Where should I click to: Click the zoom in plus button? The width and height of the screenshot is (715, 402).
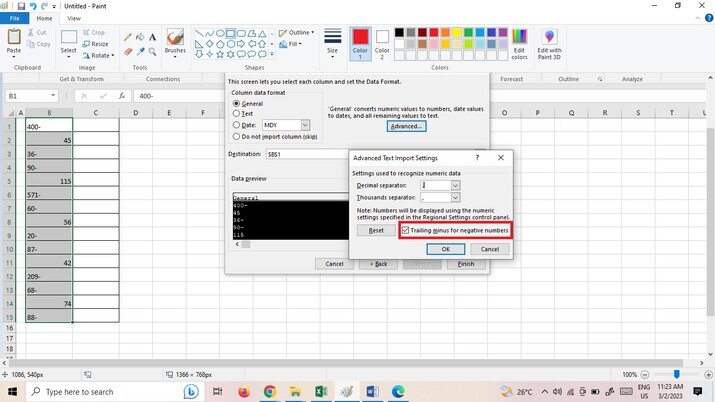pos(708,375)
